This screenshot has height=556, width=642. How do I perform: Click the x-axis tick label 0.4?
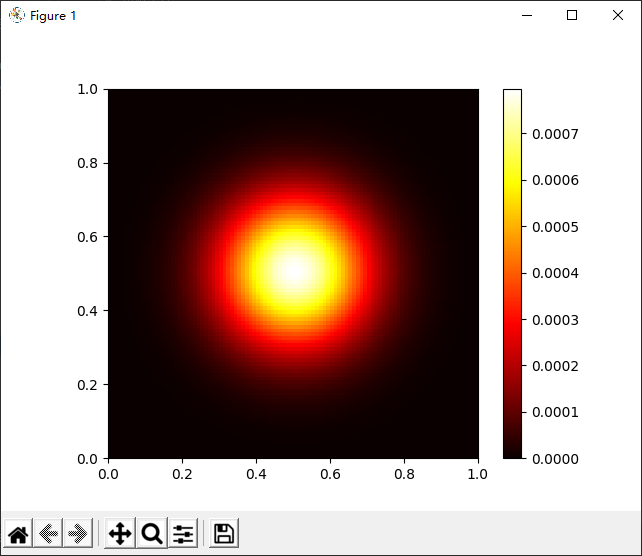point(256,474)
